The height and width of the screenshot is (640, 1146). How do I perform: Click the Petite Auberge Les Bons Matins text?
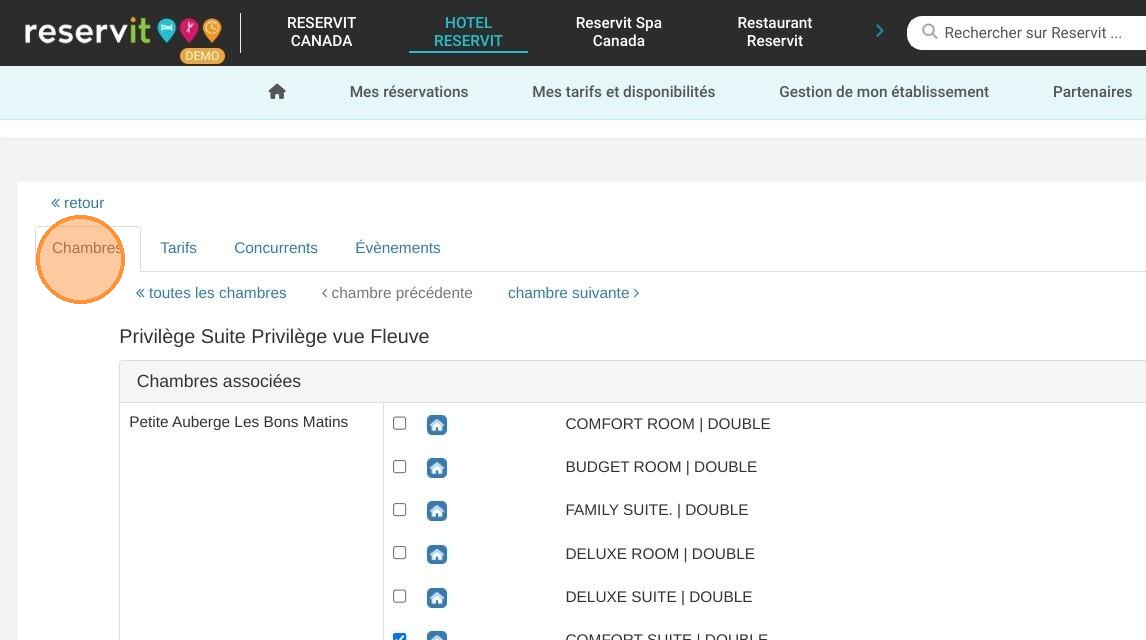238,422
